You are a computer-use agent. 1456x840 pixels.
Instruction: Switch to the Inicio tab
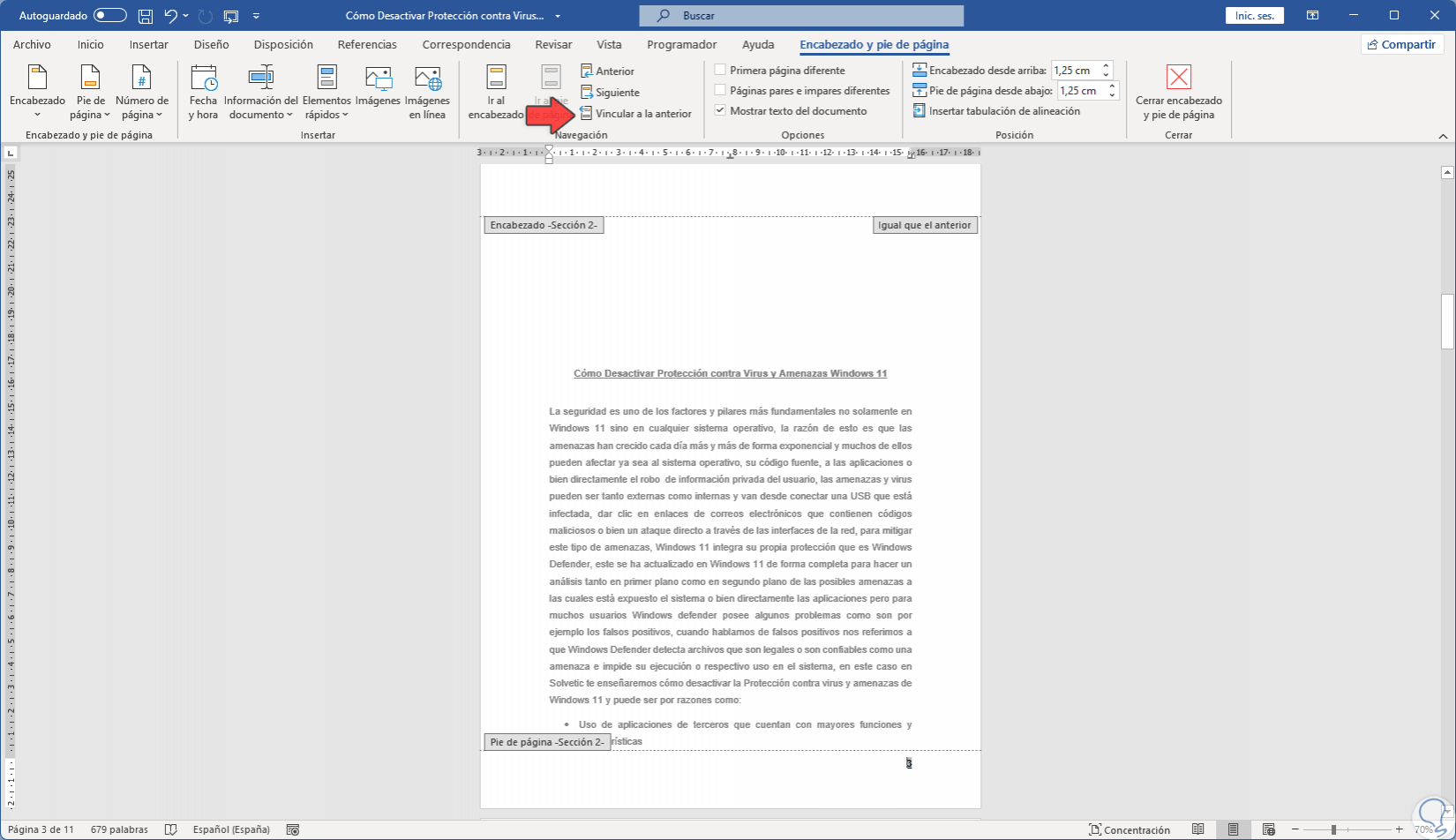point(90,44)
